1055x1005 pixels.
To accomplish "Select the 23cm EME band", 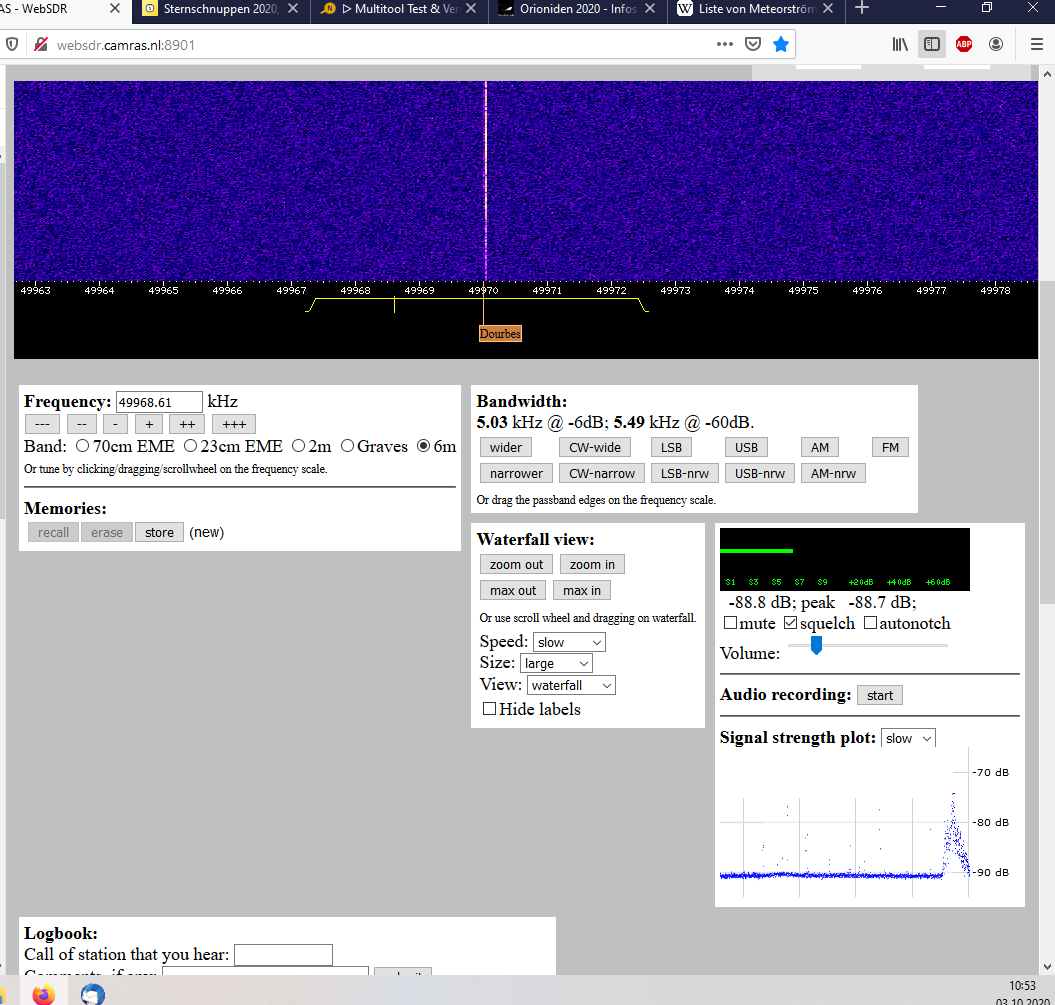I will [190, 445].
